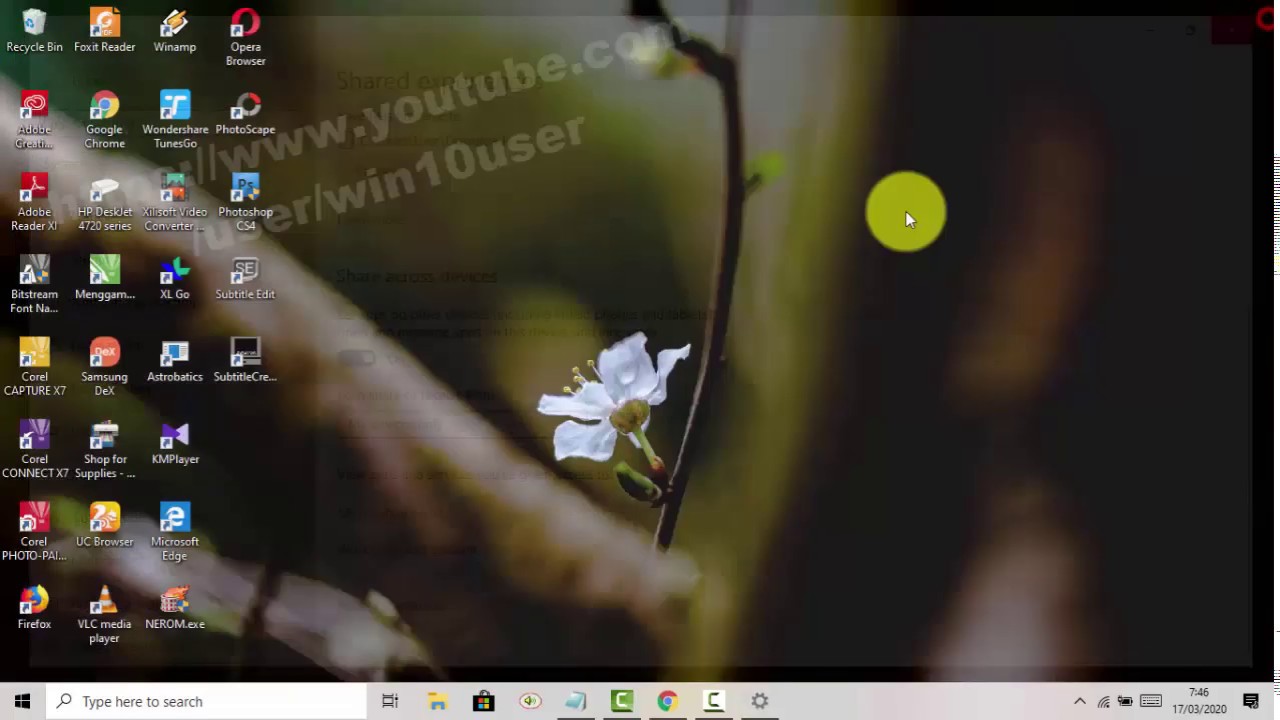Expand the hidden system tray icons
Image resolution: width=1280 pixels, height=720 pixels.
coord(1080,701)
